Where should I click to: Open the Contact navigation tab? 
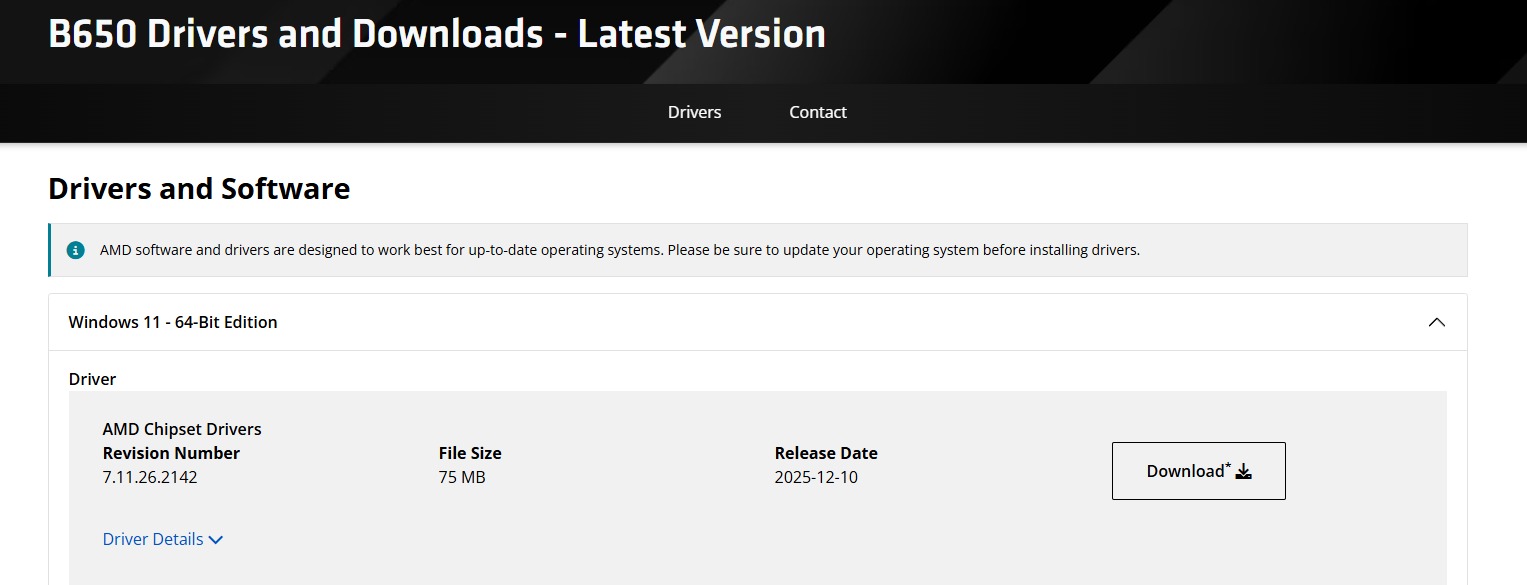[x=817, y=112]
